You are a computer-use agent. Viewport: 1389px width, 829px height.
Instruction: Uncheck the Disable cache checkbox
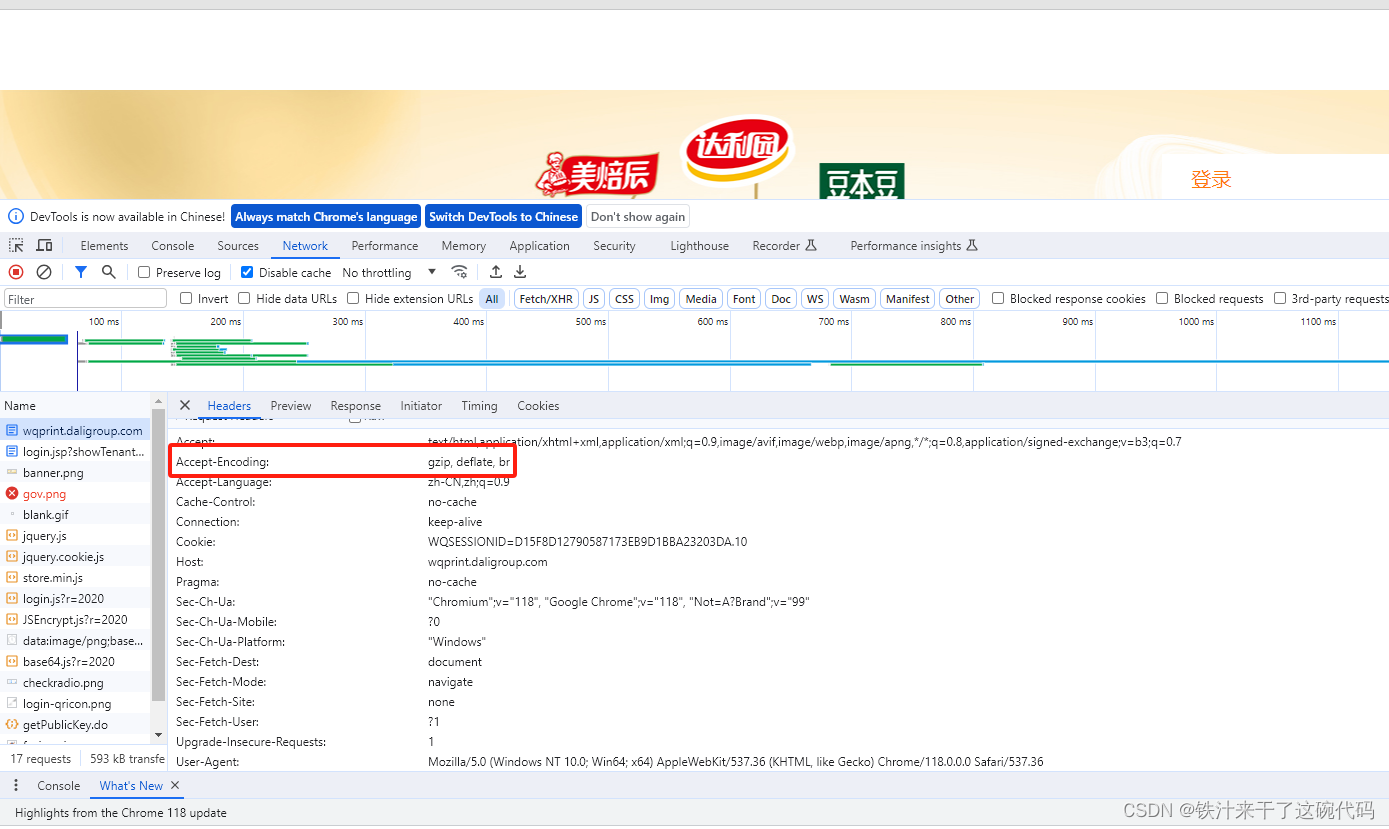click(x=246, y=271)
